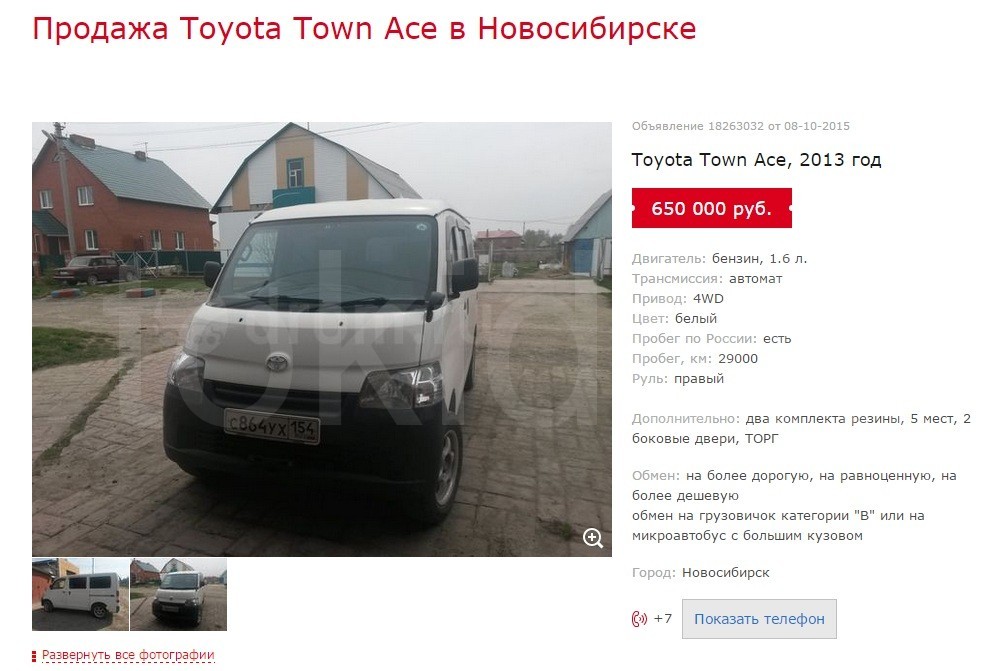
Task: Click the red phone handset icon
Action: coord(639,619)
